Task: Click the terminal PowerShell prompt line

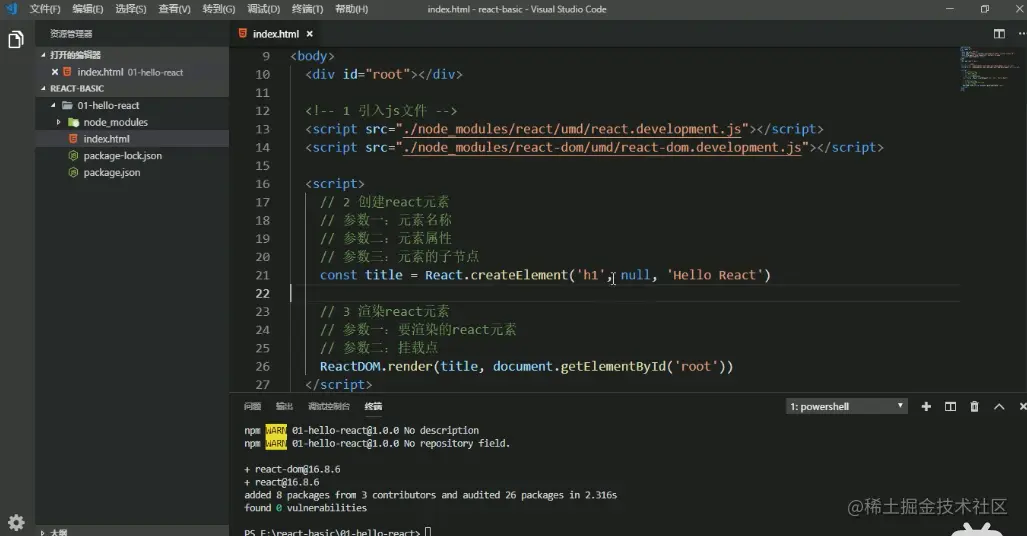Action: [337, 531]
